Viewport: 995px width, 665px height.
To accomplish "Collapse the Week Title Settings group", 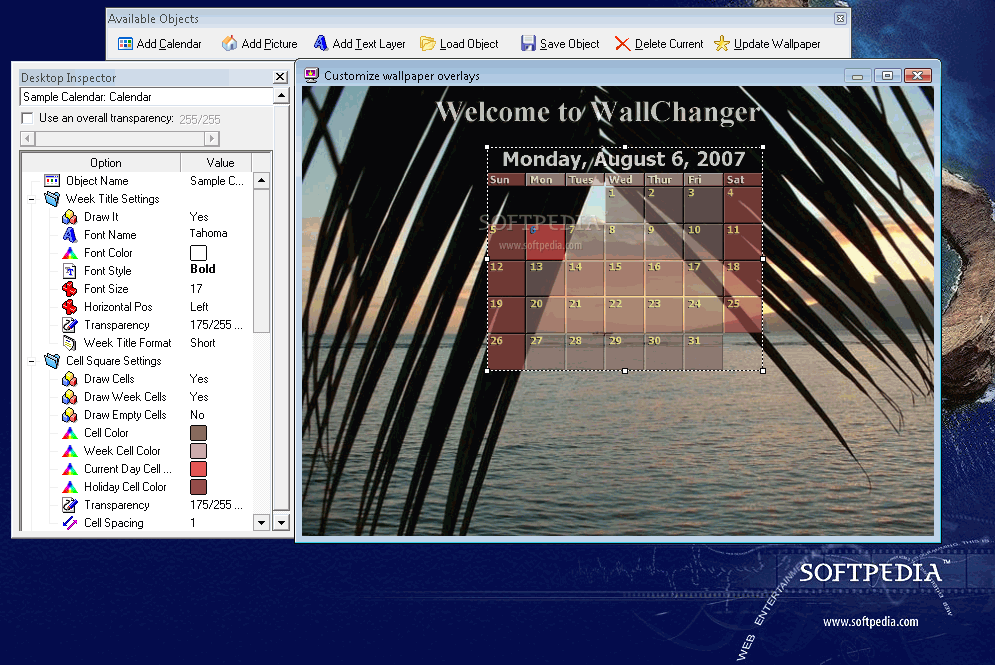I will 31,199.
